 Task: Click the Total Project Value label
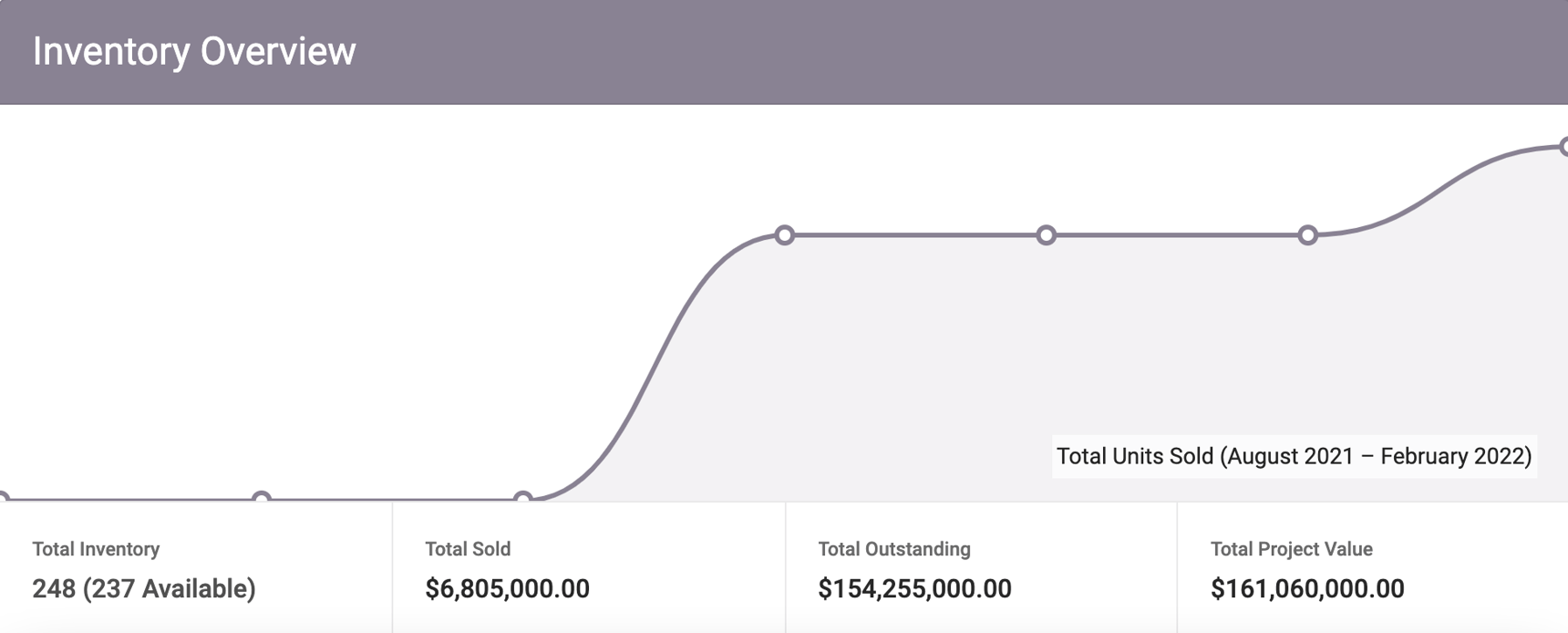[x=1291, y=549]
